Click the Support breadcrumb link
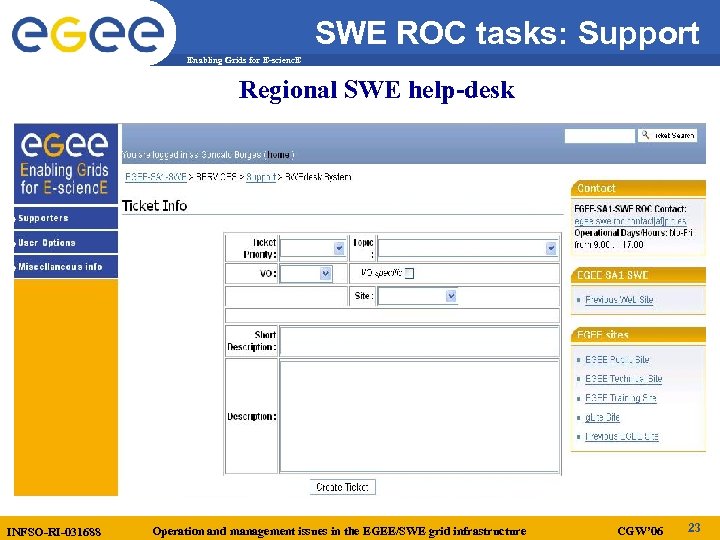The height and width of the screenshot is (540, 720). tap(261, 177)
